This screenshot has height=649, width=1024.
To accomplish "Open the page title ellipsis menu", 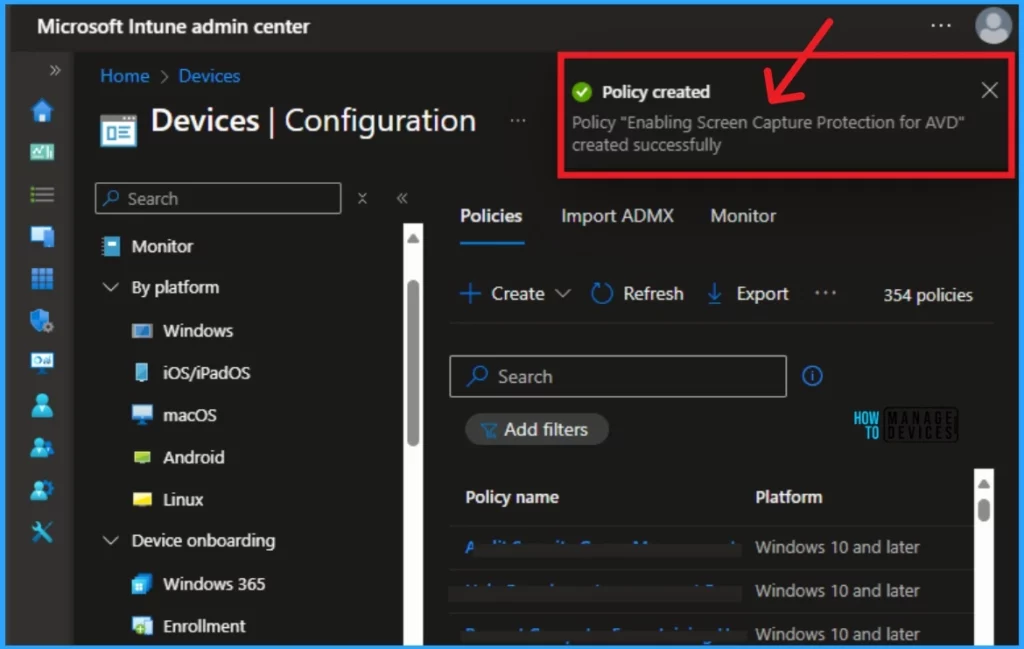I will tap(518, 121).
